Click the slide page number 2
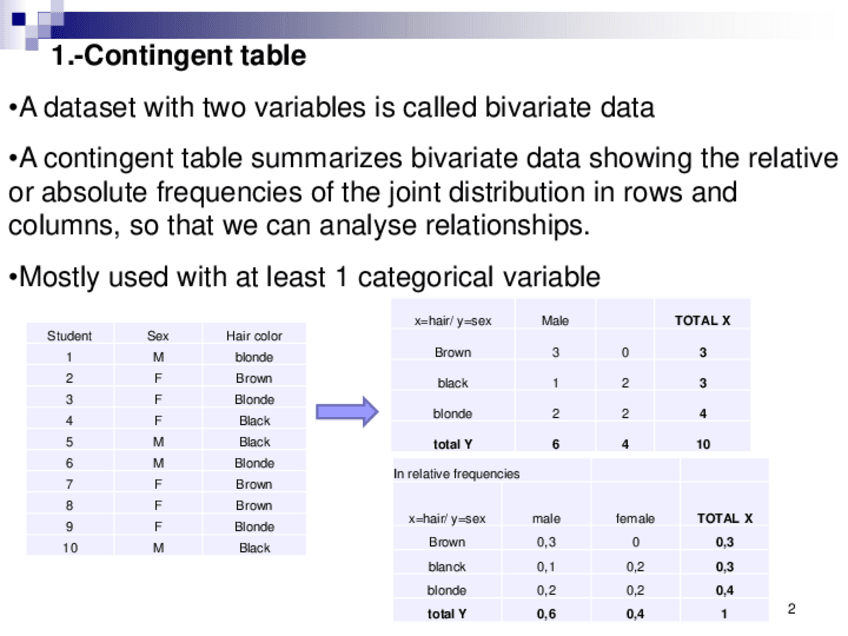Image resolution: width=848 pixels, height=636 pixels. (791, 609)
